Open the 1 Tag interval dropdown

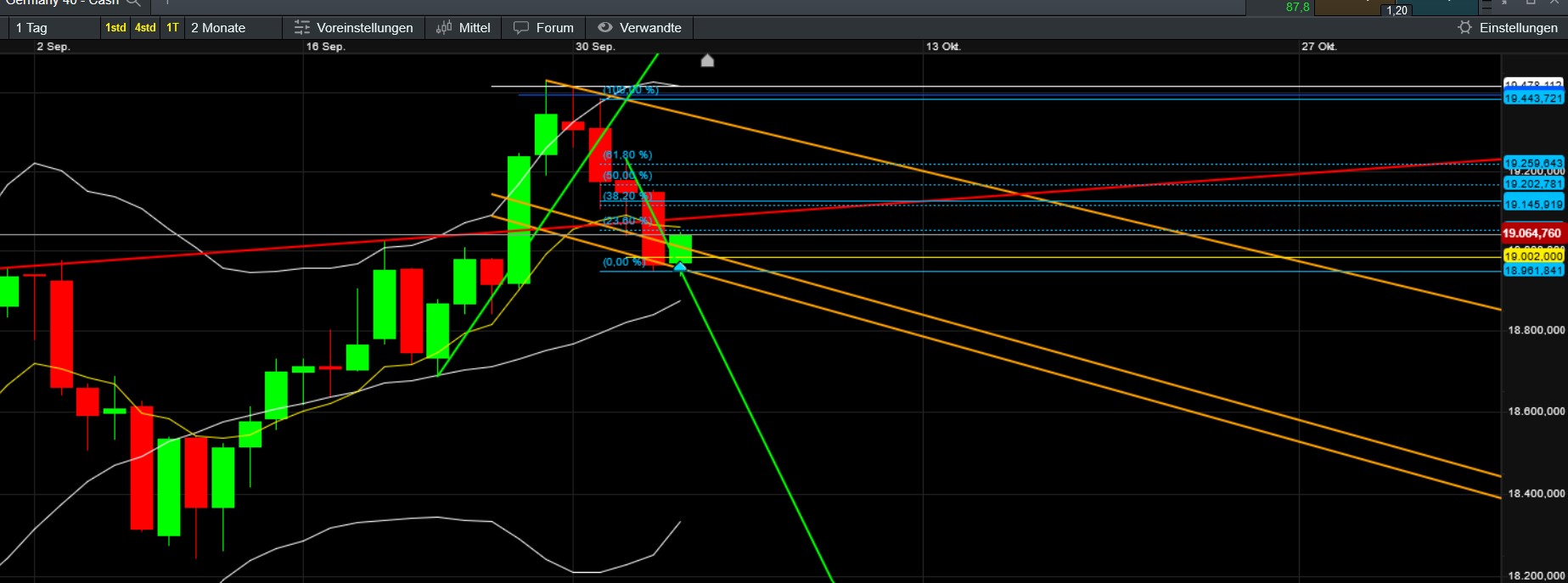[x=53, y=28]
